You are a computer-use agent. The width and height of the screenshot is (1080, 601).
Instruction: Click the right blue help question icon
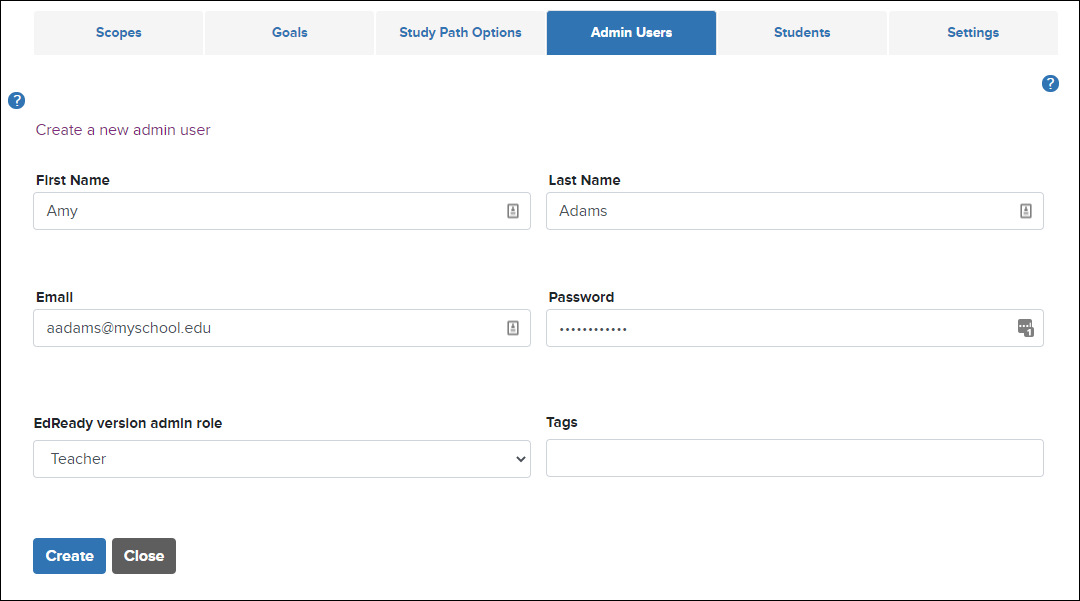point(1050,83)
